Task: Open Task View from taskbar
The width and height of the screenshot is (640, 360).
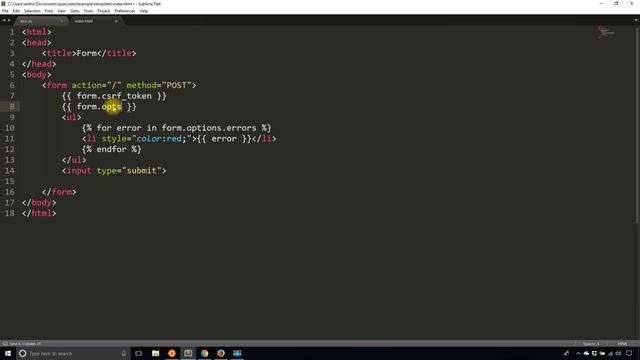Action: [139, 353]
